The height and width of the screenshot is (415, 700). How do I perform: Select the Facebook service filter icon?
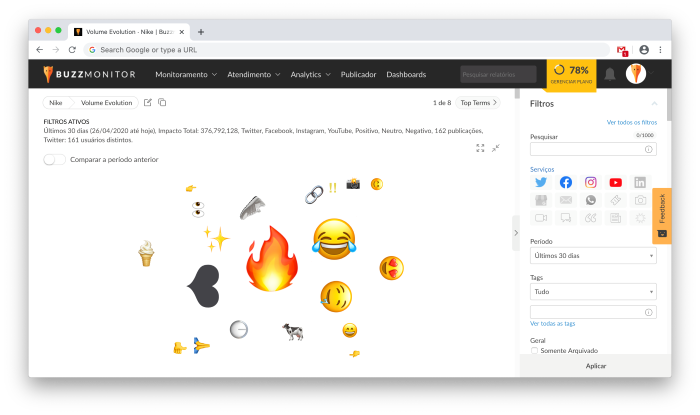pyautogui.click(x=566, y=182)
